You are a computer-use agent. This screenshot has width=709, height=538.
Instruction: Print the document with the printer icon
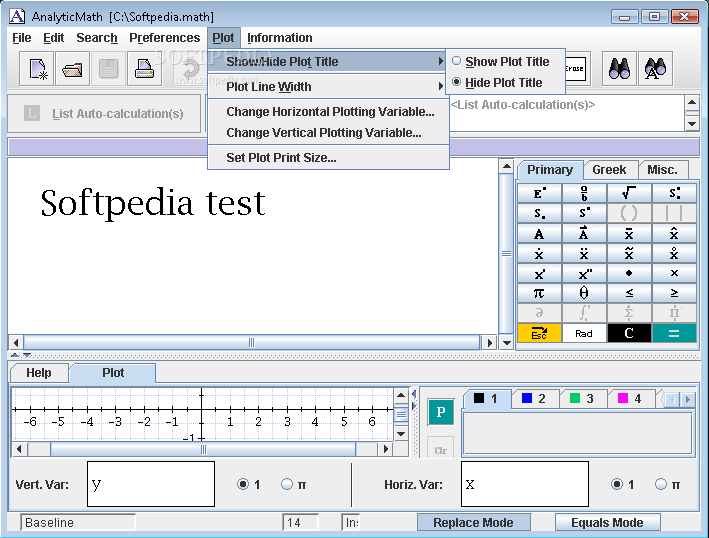145,69
